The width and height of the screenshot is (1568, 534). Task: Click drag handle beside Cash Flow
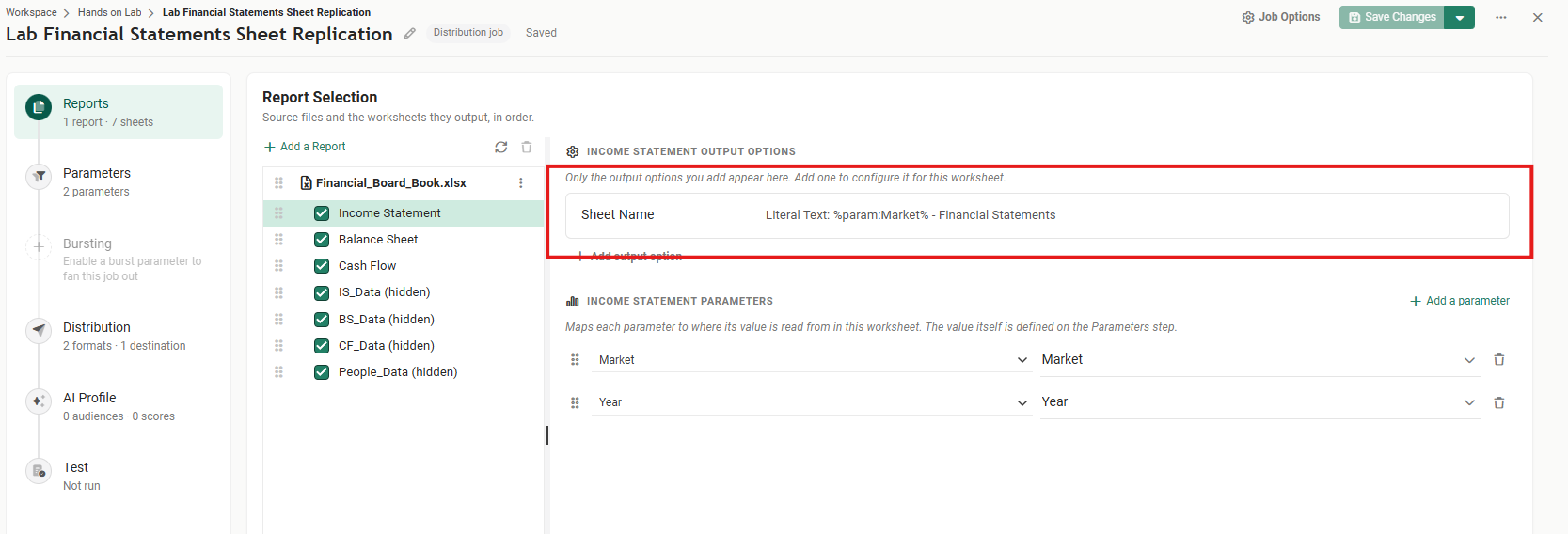click(278, 266)
